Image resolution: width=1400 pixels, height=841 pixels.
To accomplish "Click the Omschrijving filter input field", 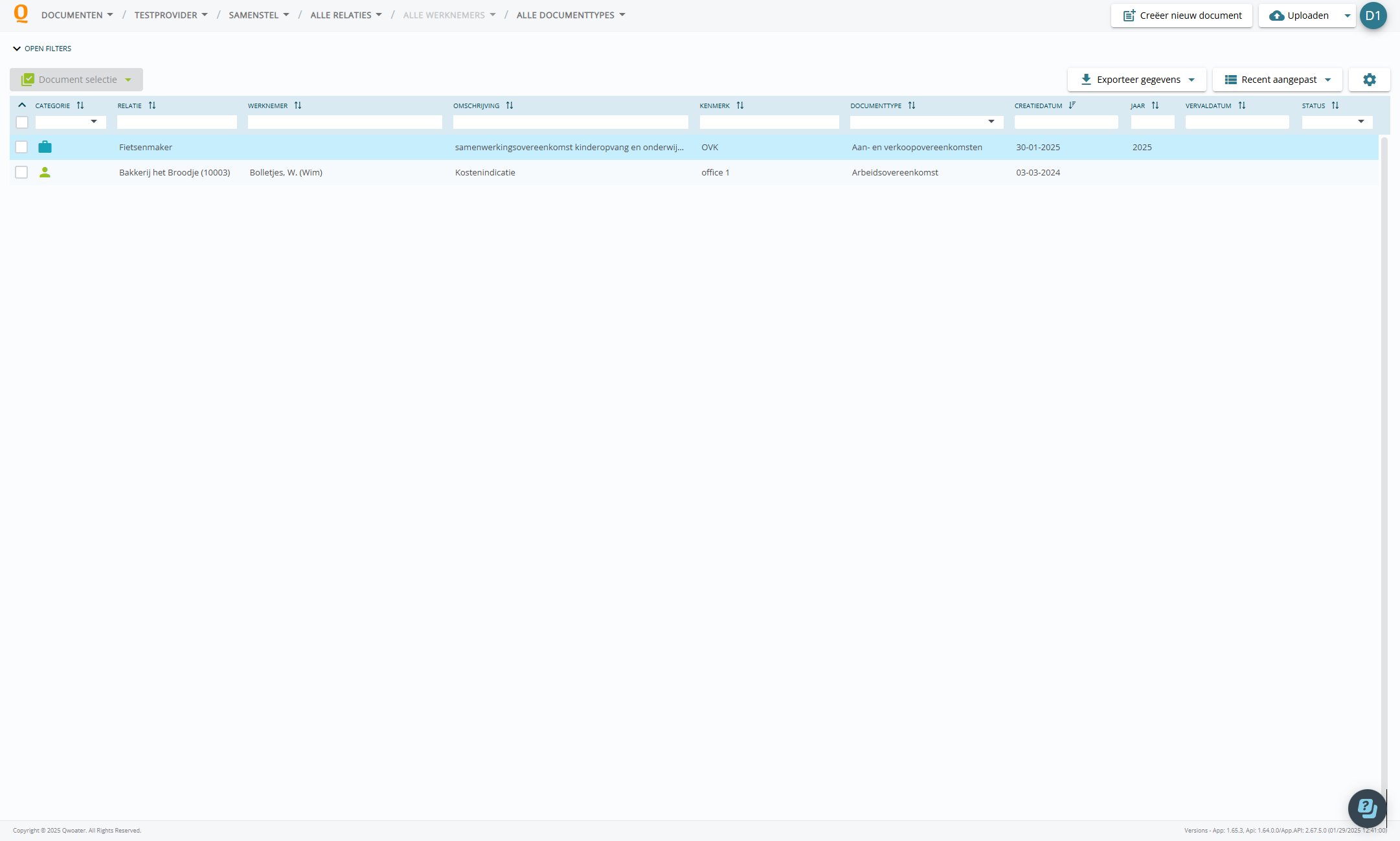I will pos(570,122).
